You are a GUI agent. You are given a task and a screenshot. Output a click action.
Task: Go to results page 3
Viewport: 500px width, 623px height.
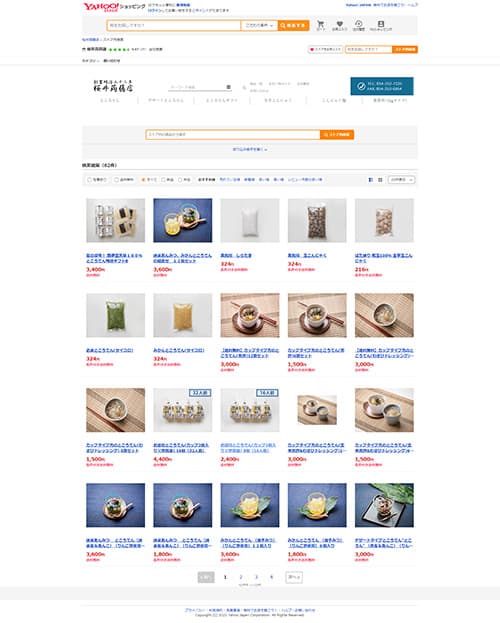[256, 577]
